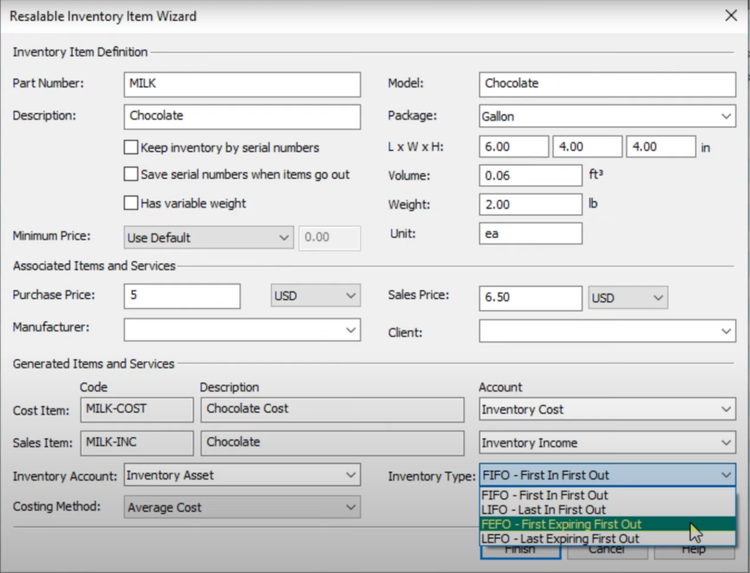Click the Finish button
This screenshot has height=573, width=750.
click(519, 550)
